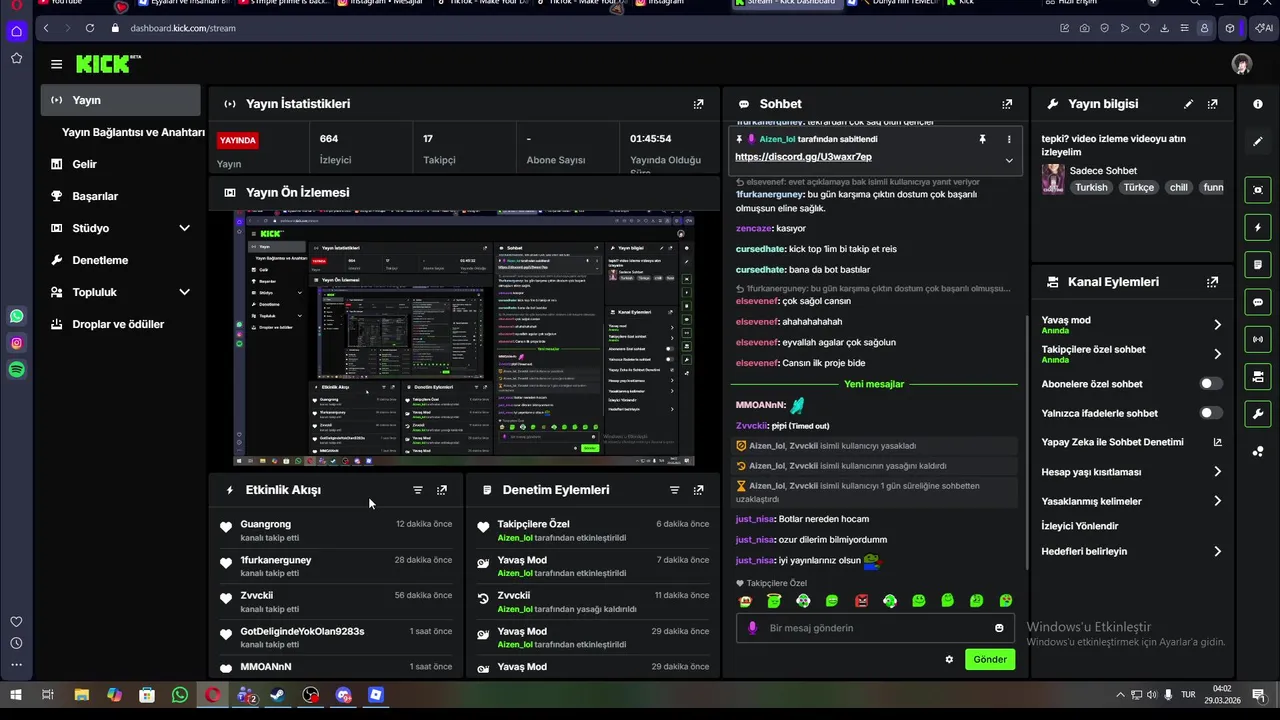Screen dimensions: 1280x720
Task: Toggle the stream preview widget icon
Action: [x=1258, y=190]
